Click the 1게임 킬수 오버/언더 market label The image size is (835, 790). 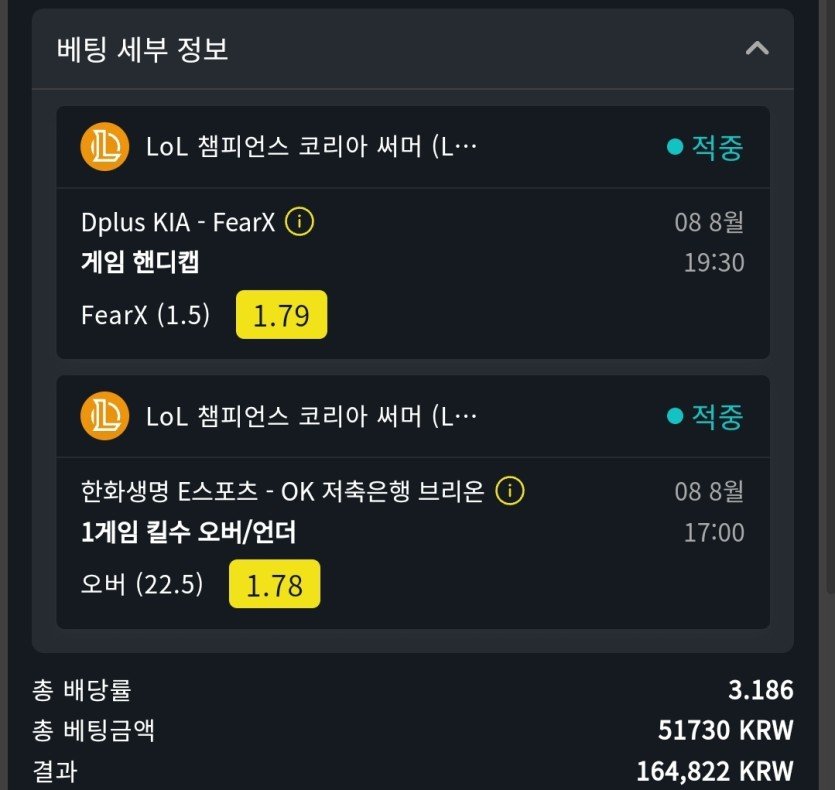point(188,532)
